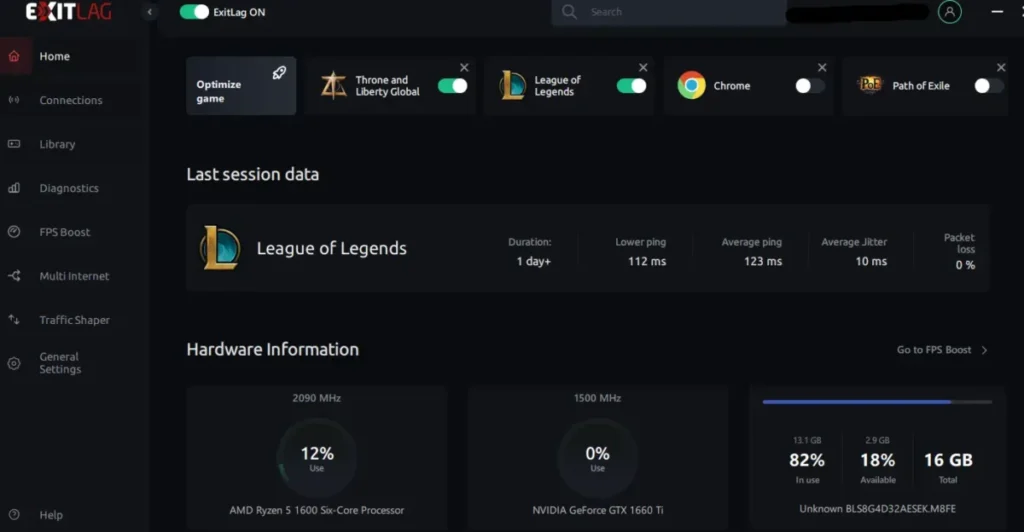Click the League of Legends last session logo
1024x532 pixels.
click(220, 248)
